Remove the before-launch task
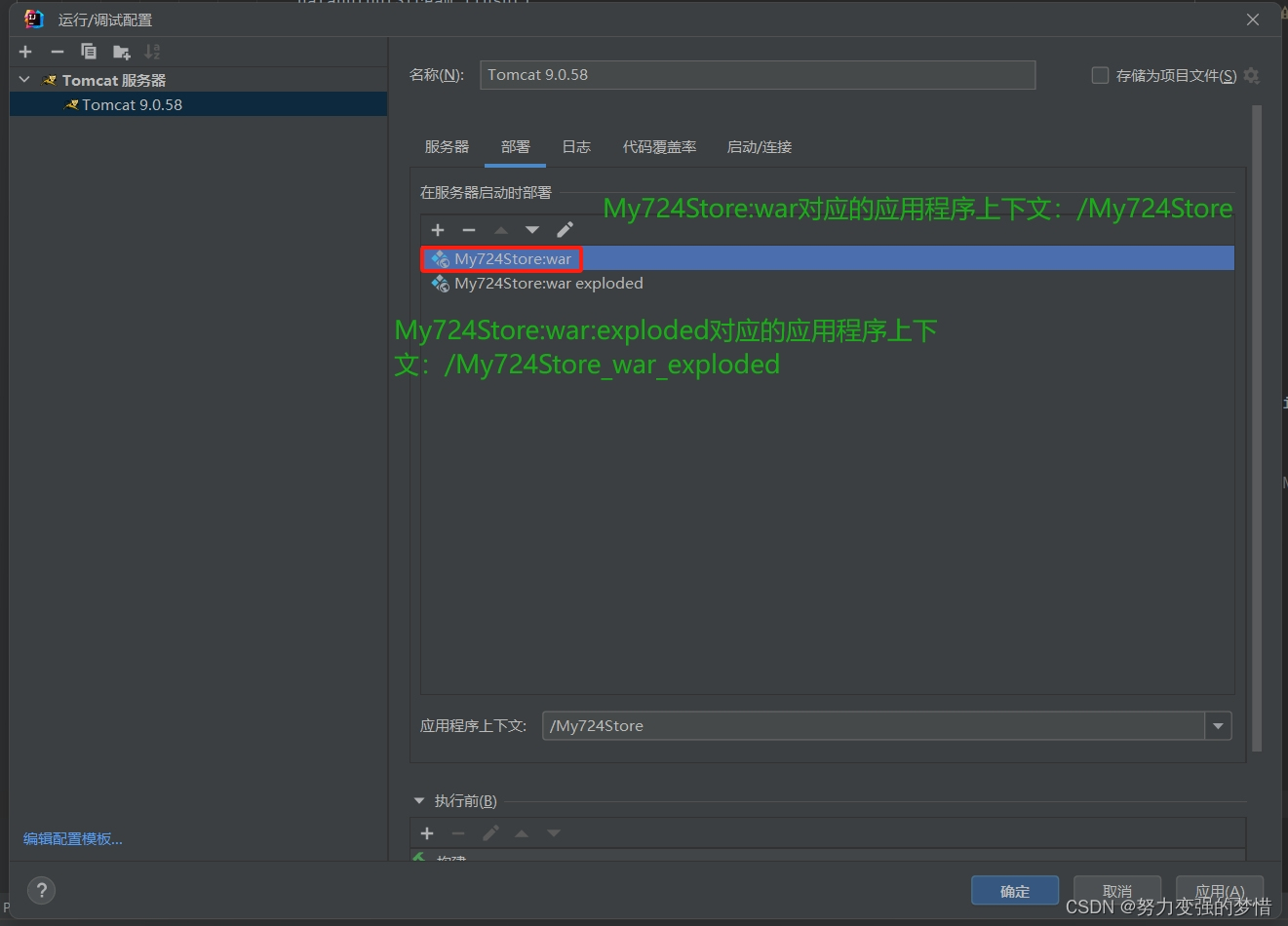This screenshot has height=926, width=1288. pos(458,833)
